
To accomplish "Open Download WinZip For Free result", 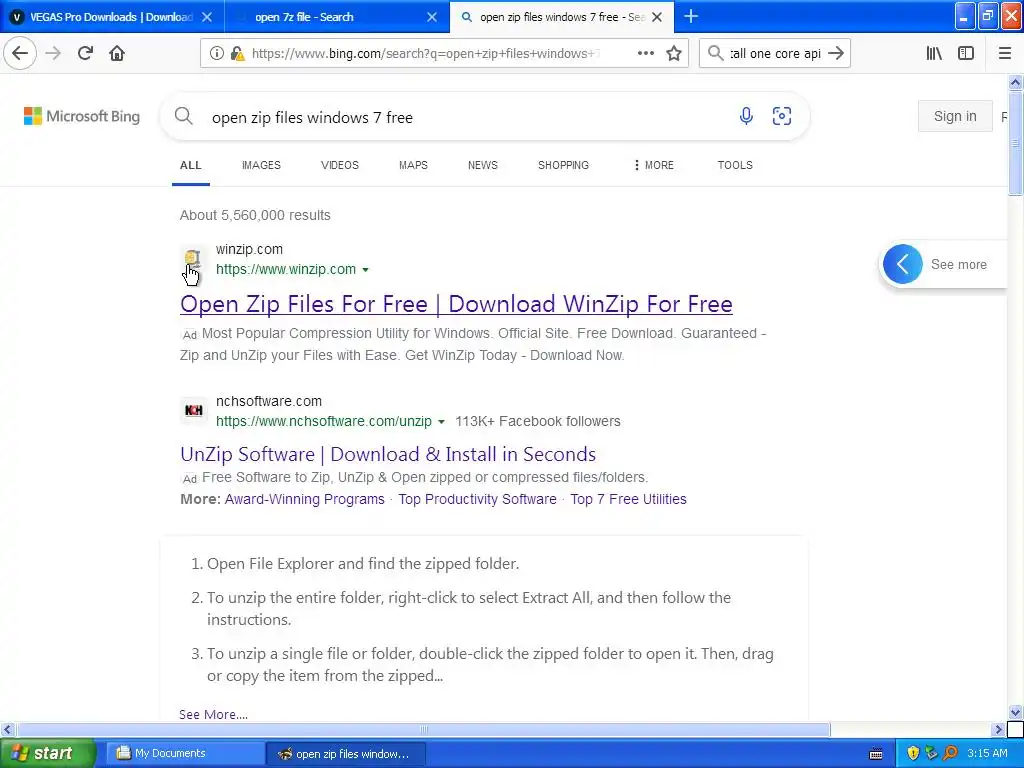I will click(456, 304).
